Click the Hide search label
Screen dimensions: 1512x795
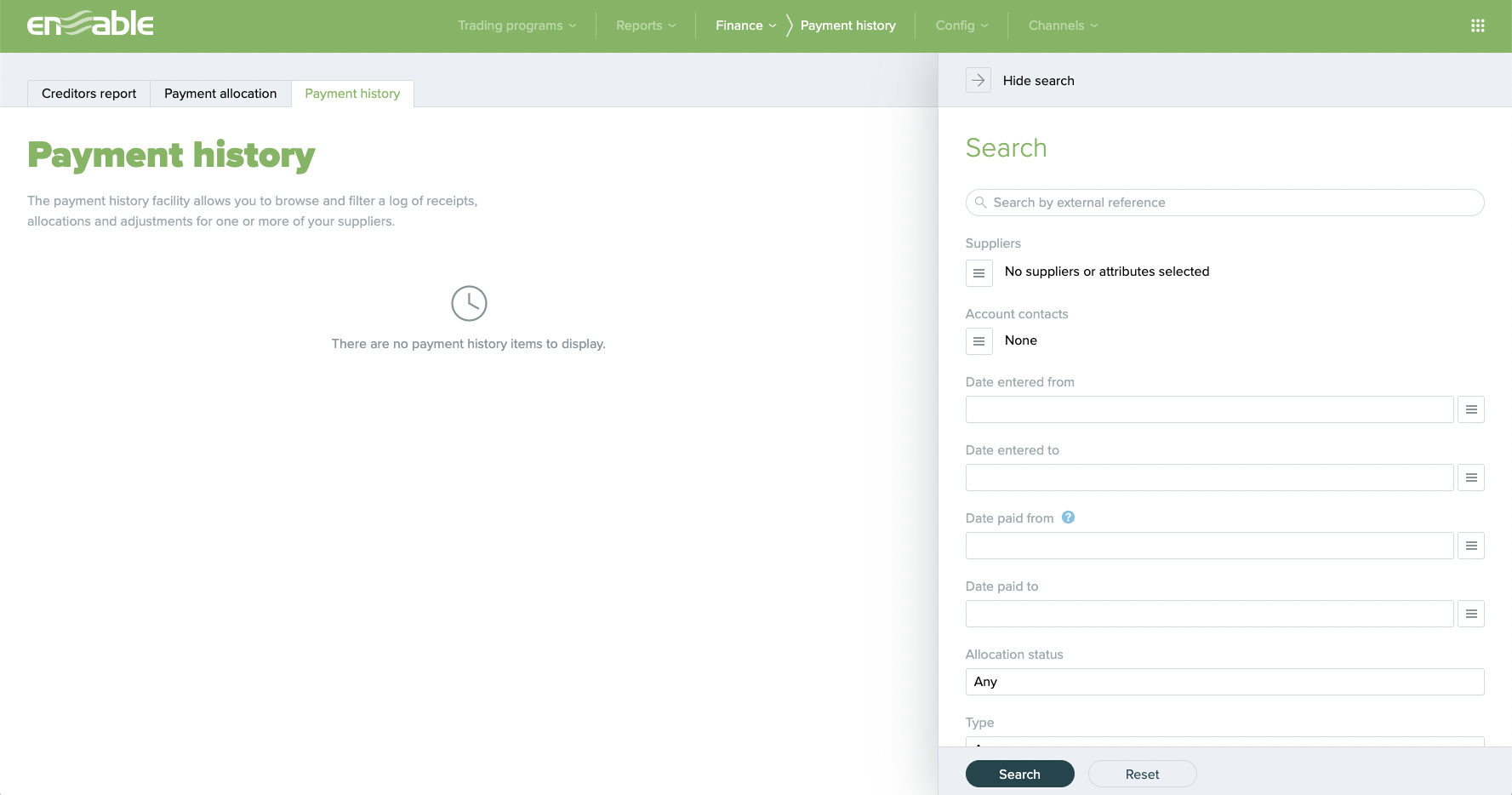coord(1039,80)
